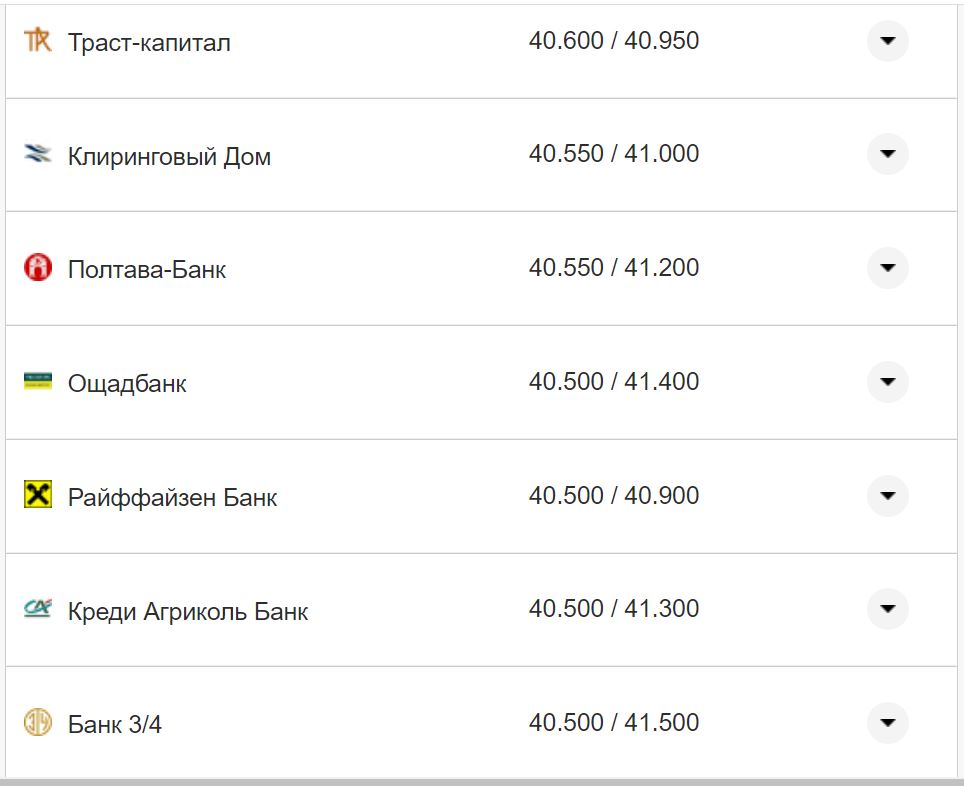Open details for Креди Агриколь Банк

[x=887, y=608]
